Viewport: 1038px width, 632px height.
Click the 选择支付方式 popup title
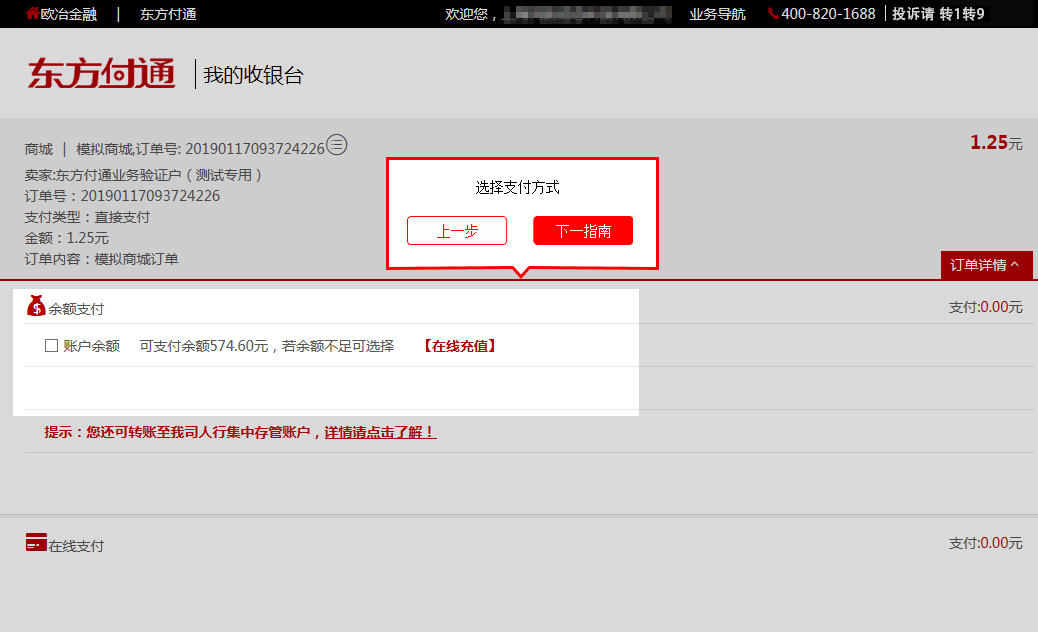[x=518, y=187]
